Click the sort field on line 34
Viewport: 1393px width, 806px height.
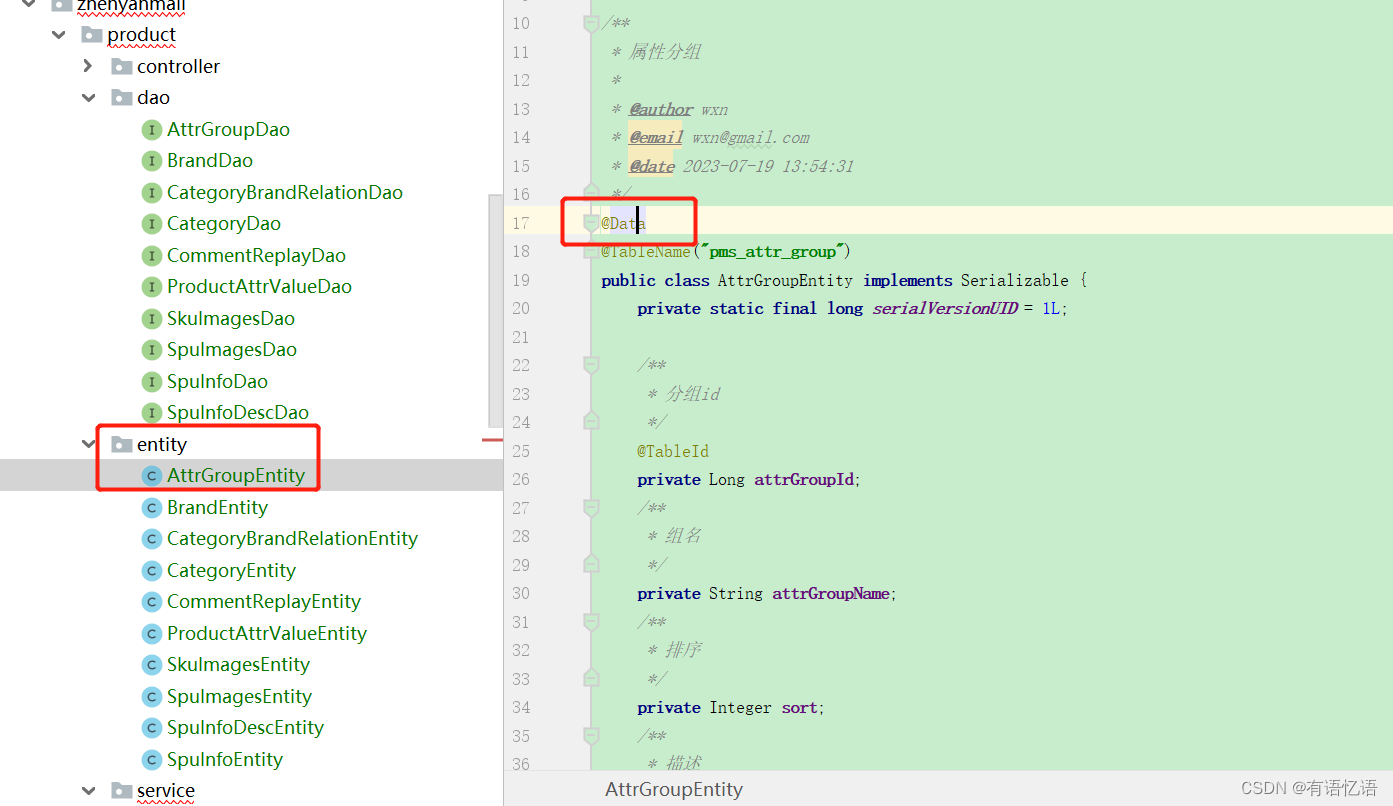pos(800,708)
